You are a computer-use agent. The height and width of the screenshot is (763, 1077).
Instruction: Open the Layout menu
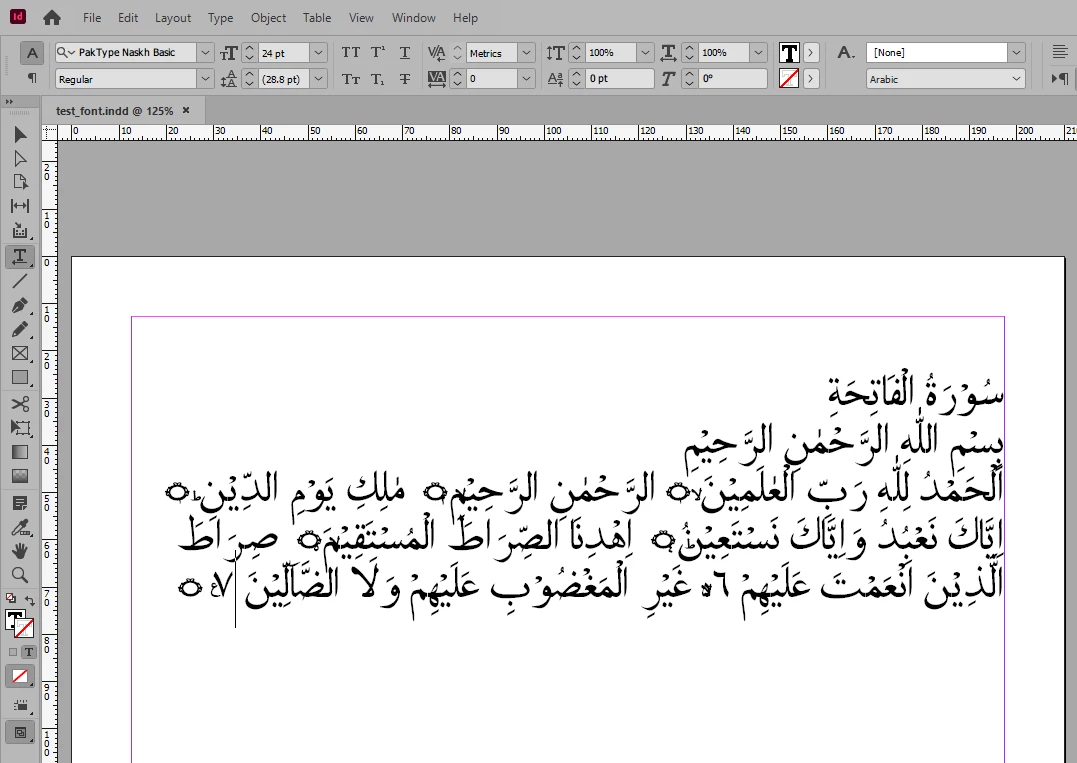click(x=173, y=18)
